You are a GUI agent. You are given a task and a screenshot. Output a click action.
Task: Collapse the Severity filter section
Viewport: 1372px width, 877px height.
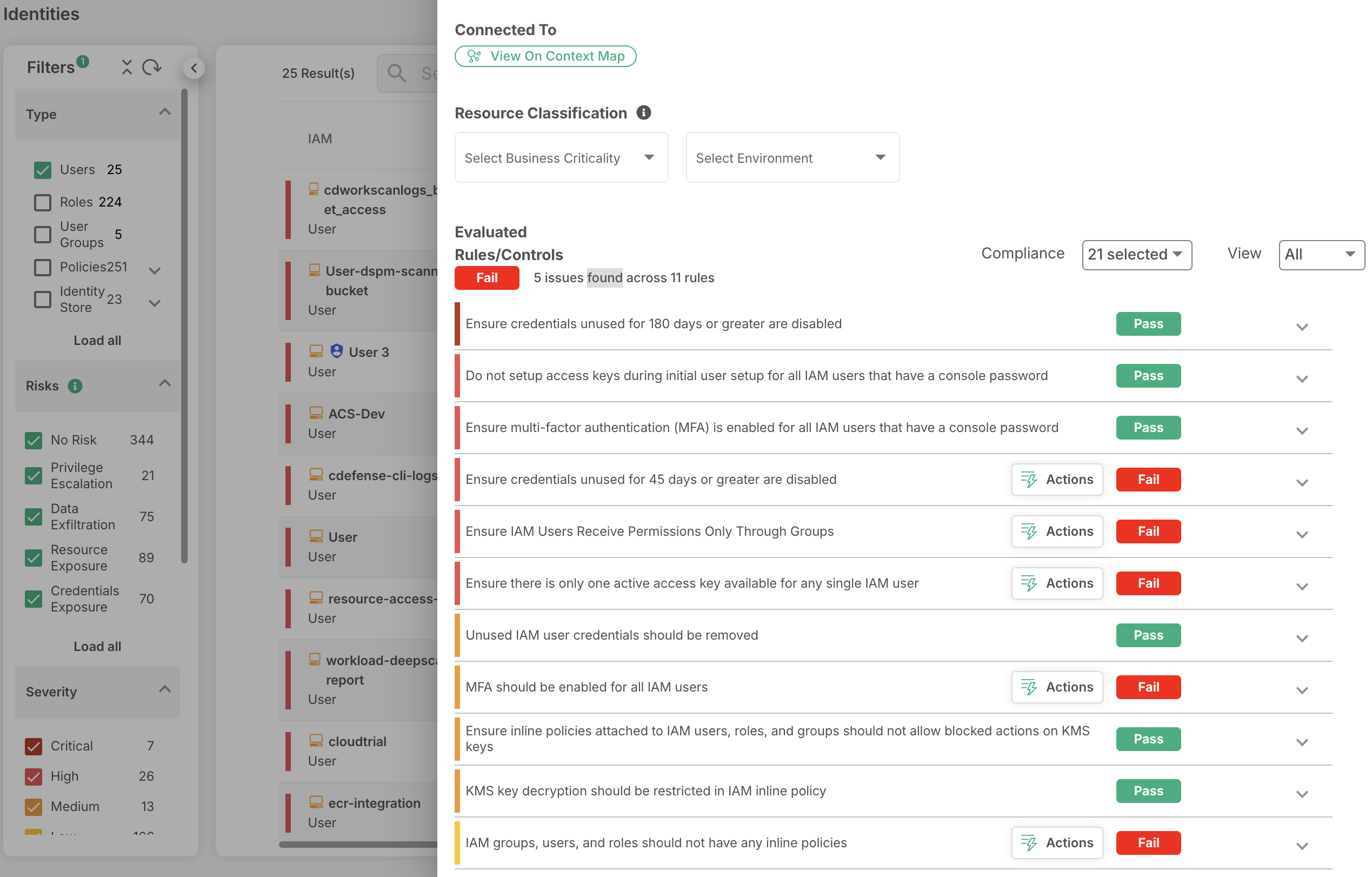(x=164, y=690)
